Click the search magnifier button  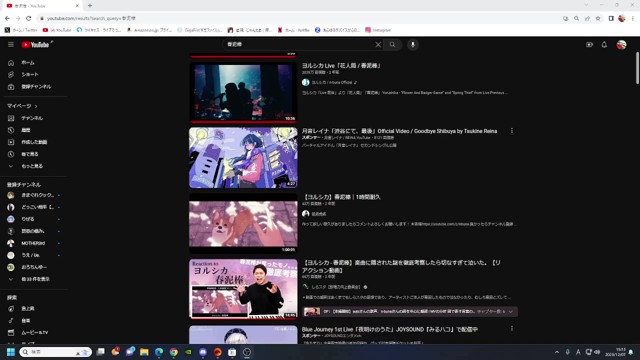[392, 44]
